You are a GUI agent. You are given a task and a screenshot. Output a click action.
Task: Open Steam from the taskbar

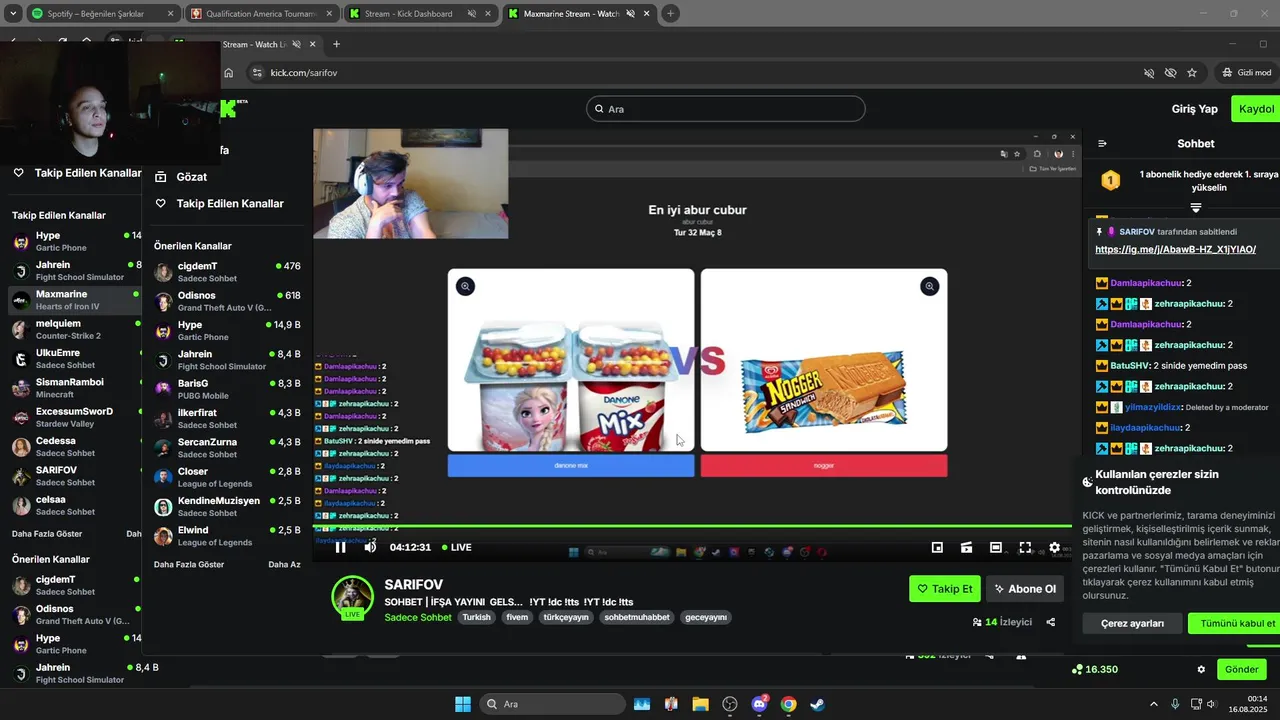[x=817, y=704]
